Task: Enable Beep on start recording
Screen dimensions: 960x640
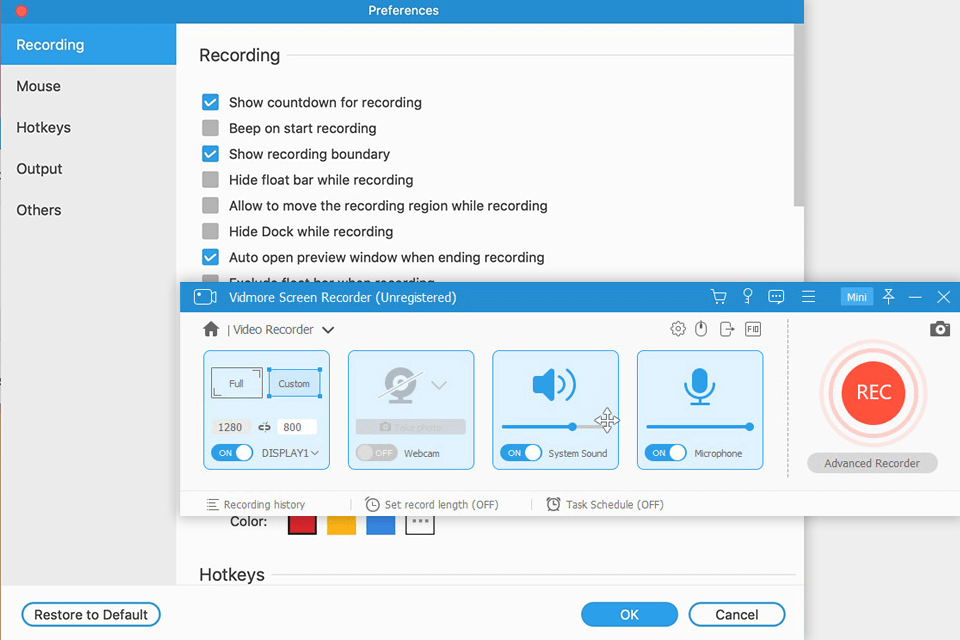Action: (211, 128)
